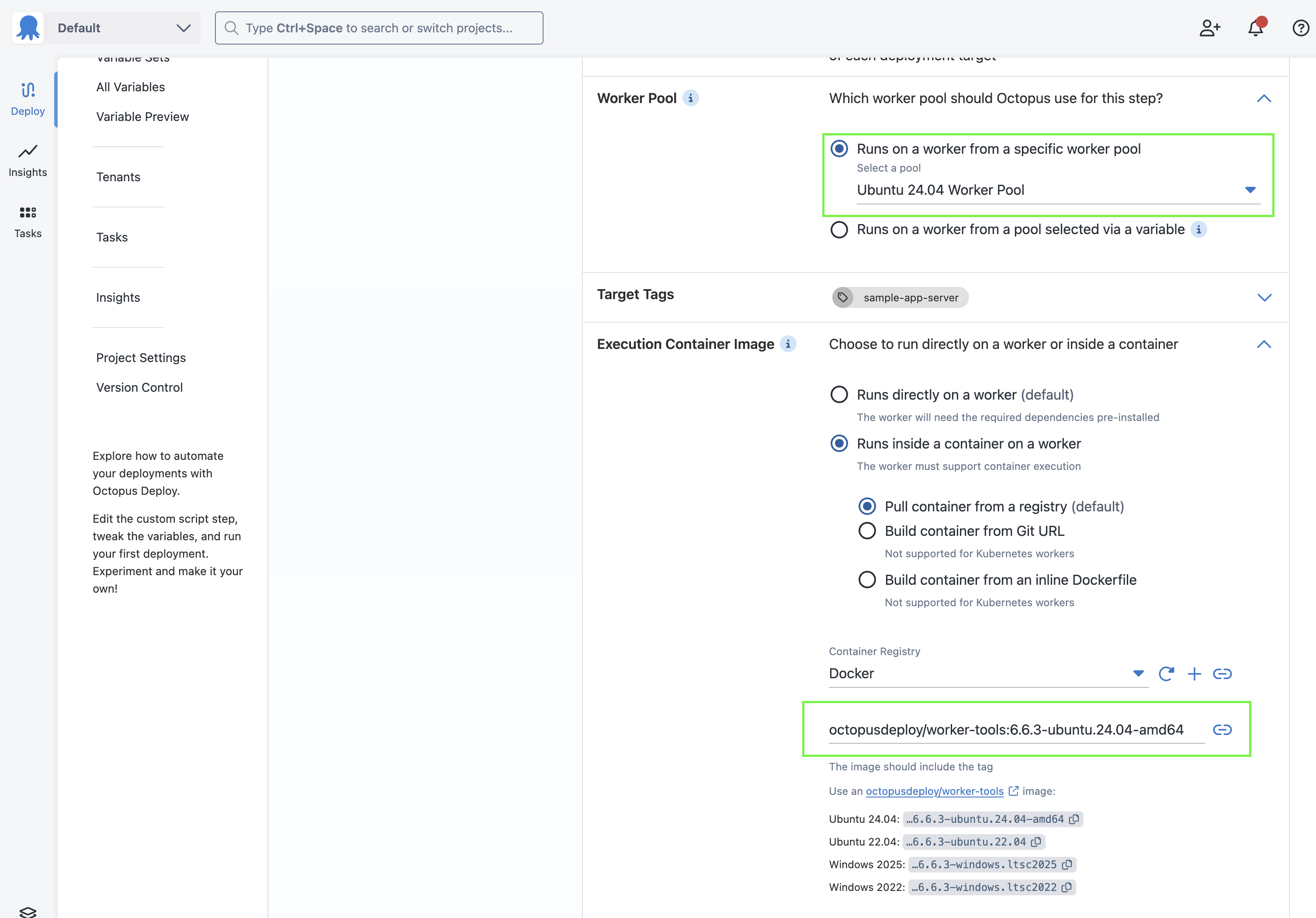This screenshot has height=918, width=1316.
Task: Copy the Windows 2022 image tag
Action: tap(1066, 887)
